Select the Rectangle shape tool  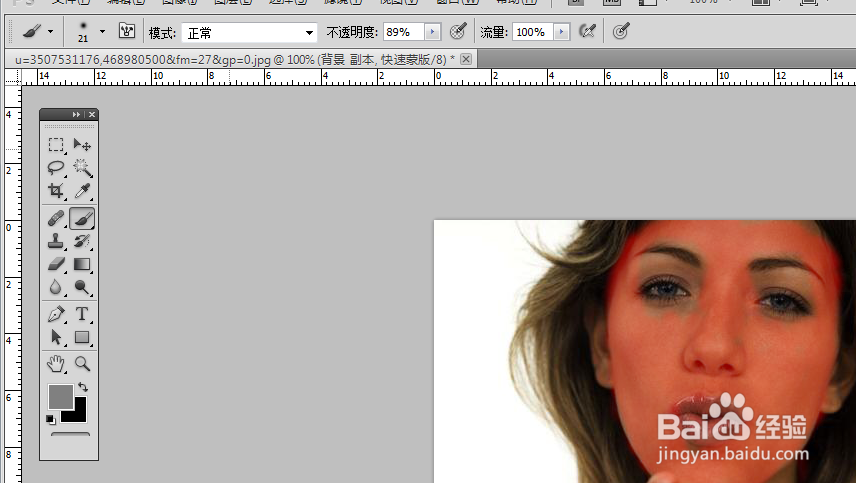pos(82,337)
